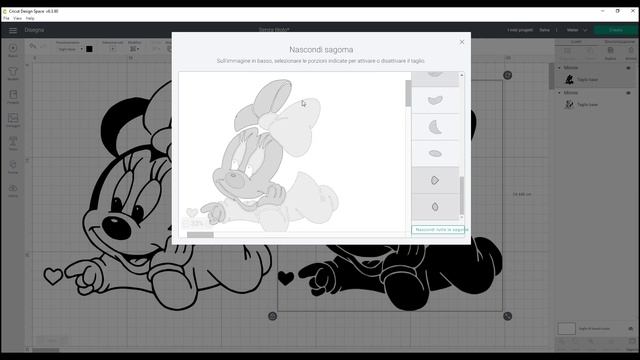Open I miei progetti link
Screen dimensions: 640x360
pos(520,30)
